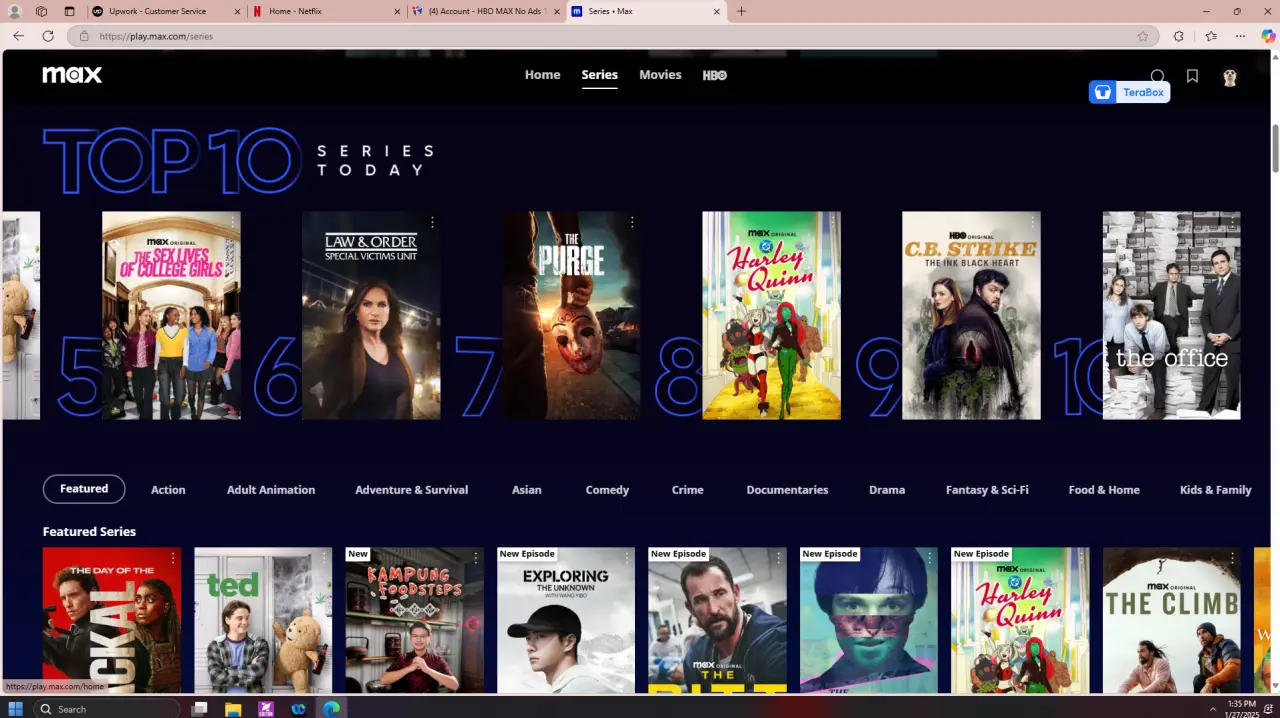This screenshot has width=1280, height=718.
Task: Open options menu on Kampung Foodsteps card
Action: [x=476, y=558]
